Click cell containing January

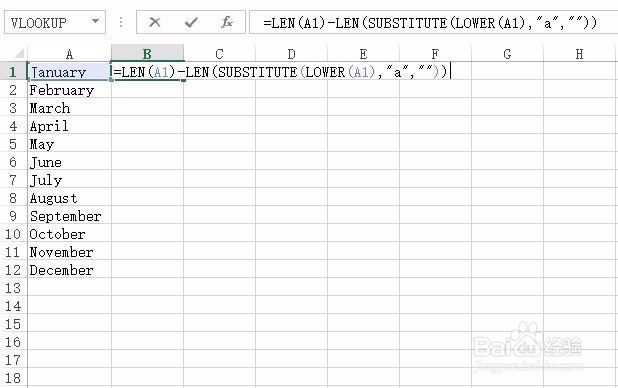tap(69, 72)
